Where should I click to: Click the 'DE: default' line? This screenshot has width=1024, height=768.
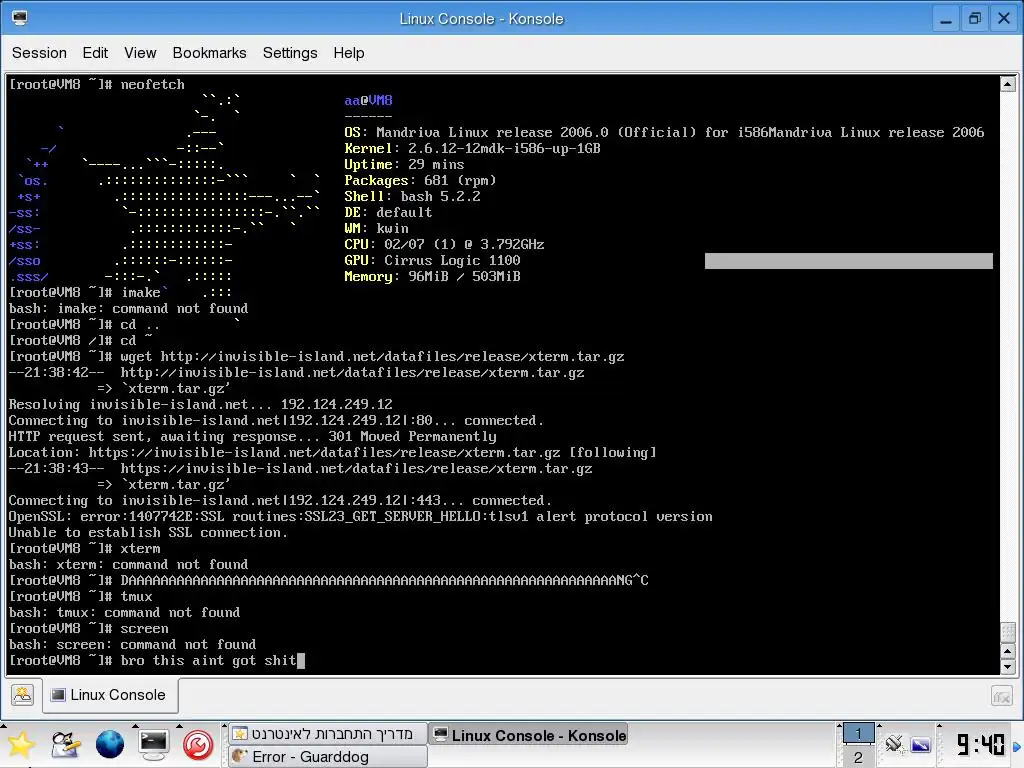point(388,212)
